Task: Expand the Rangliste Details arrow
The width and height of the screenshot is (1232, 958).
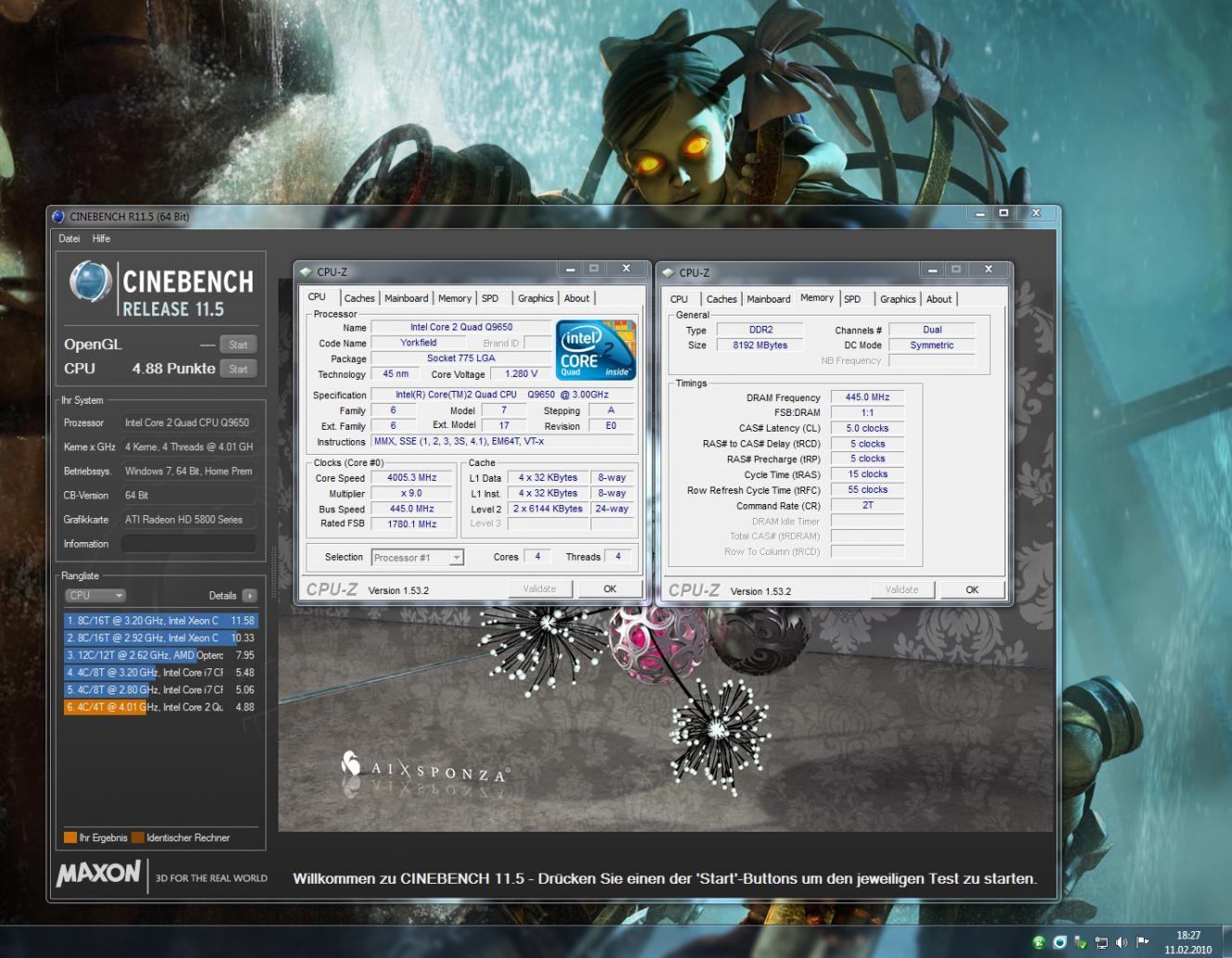Action: (249, 596)
